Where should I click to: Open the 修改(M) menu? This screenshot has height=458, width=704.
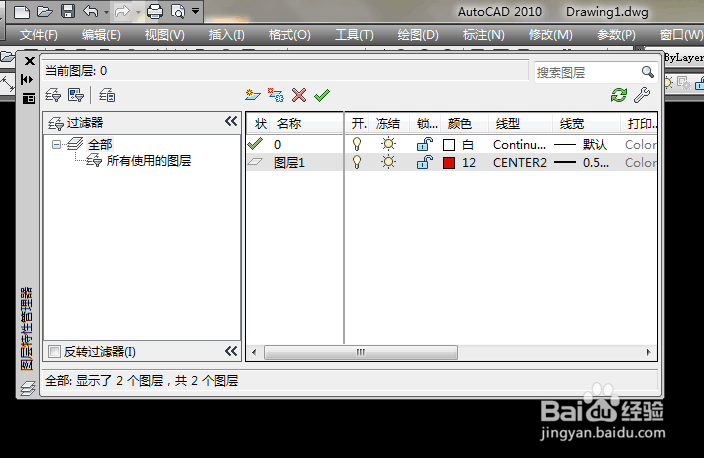coord(550,35)
